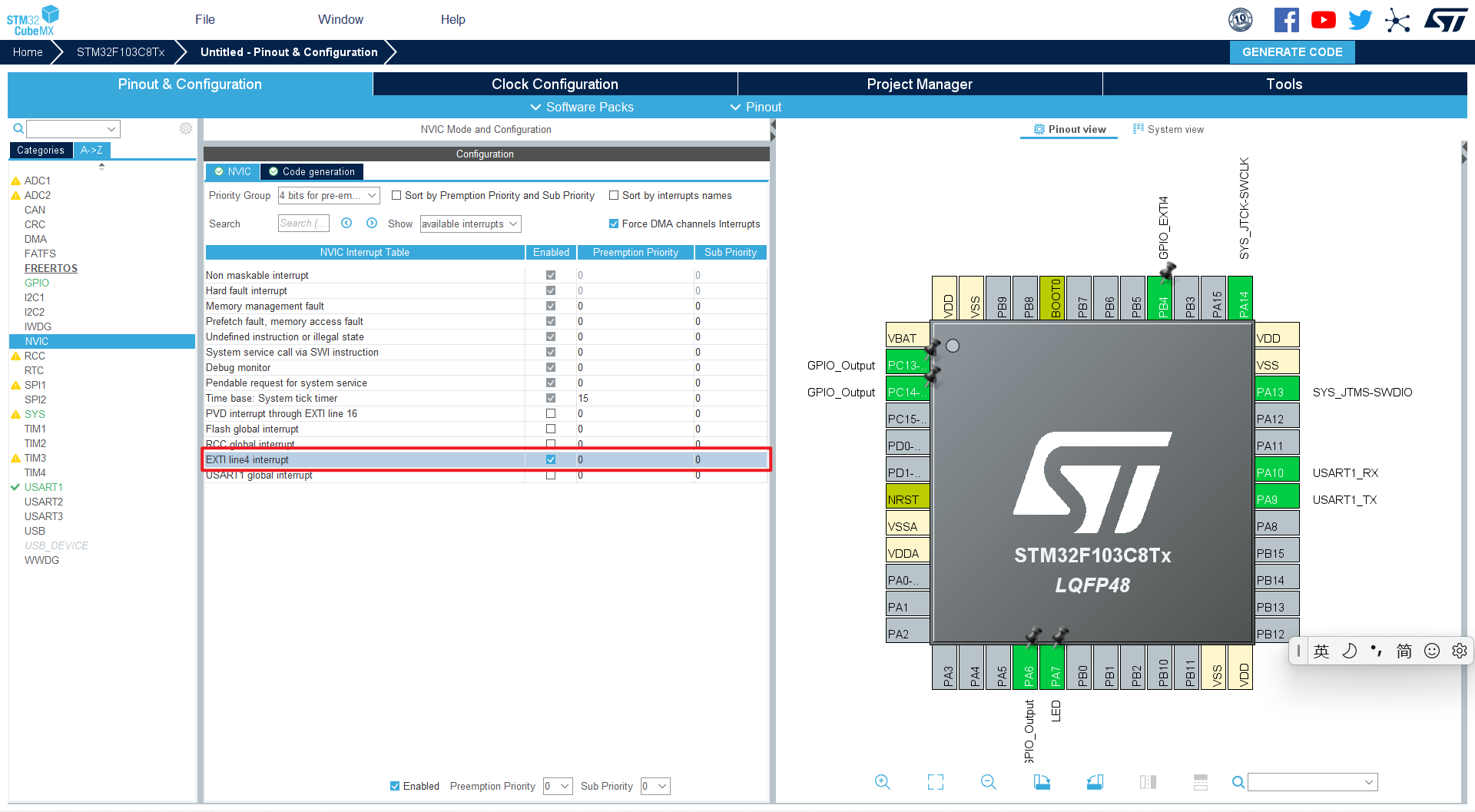This screenshot has width=1475, height=812.
Task: Click the 10-year anniversary badge icon
Action: (x=1241, y=20)
